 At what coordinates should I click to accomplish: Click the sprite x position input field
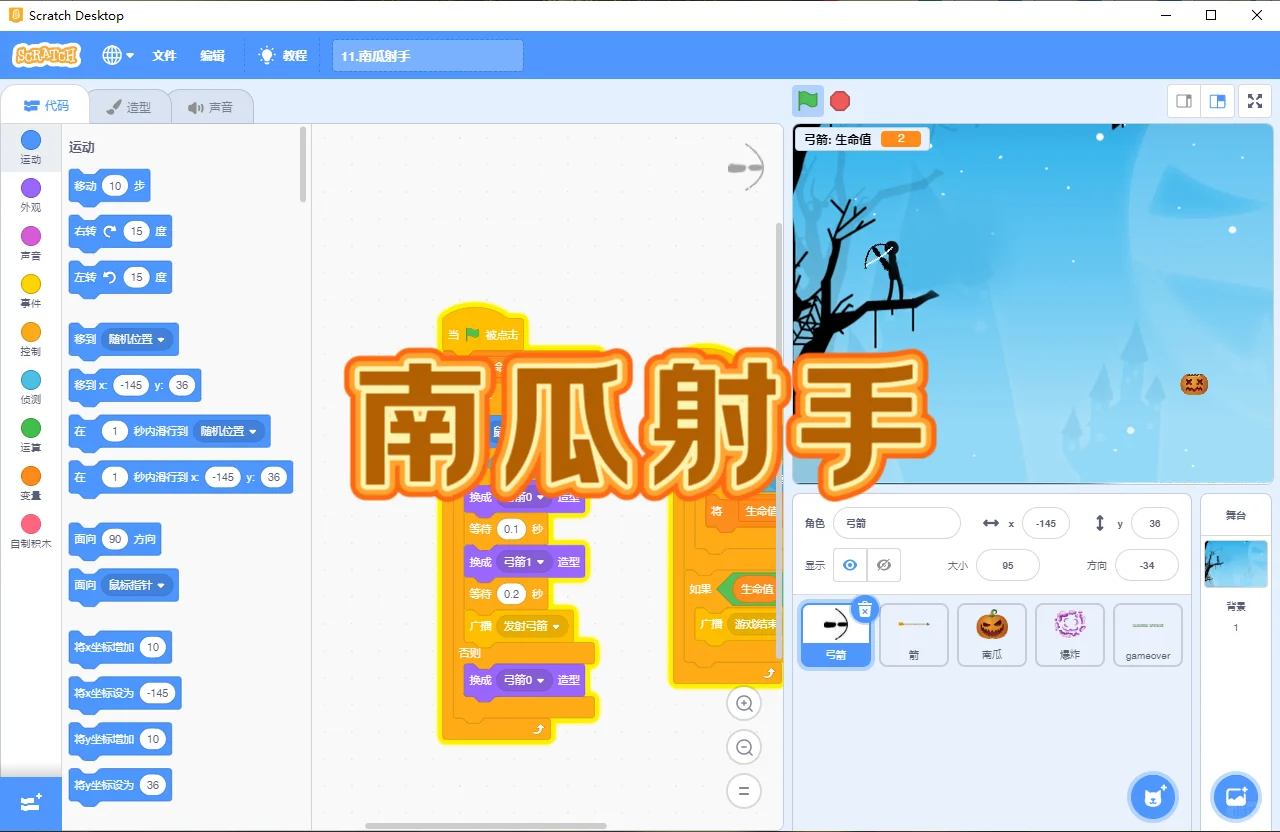pos(1045,523)
